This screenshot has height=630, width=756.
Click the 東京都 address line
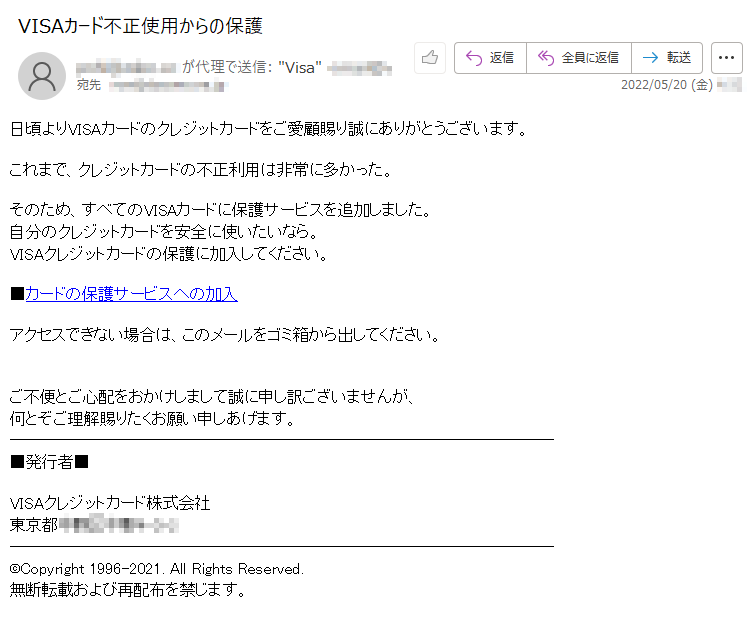click(94, 524)
